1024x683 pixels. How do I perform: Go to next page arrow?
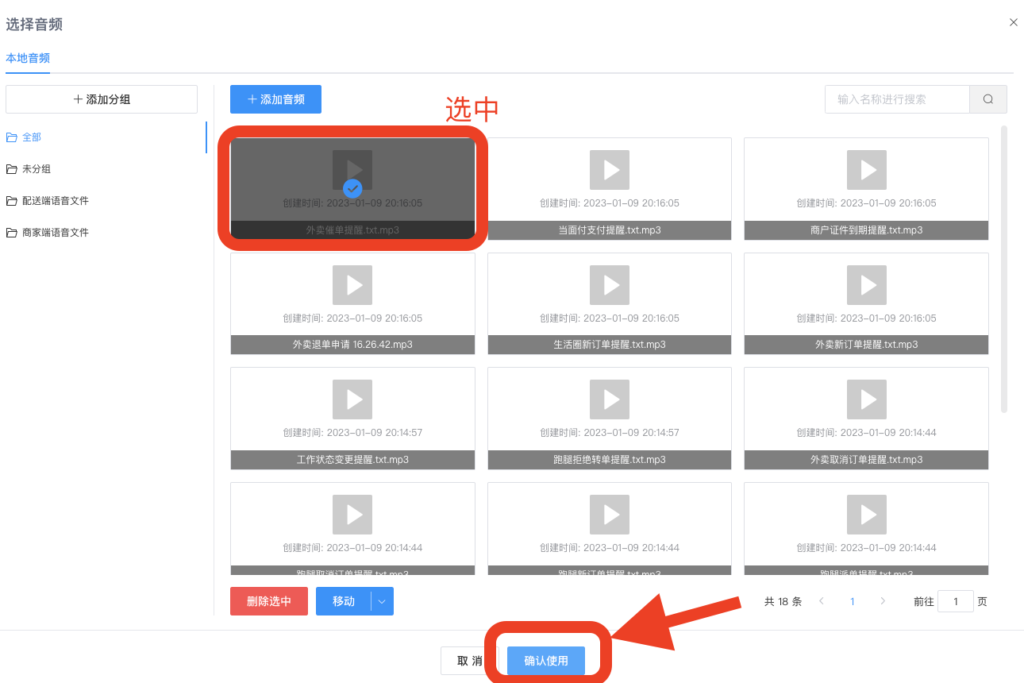pyautogui.click(x=883, y=601)
